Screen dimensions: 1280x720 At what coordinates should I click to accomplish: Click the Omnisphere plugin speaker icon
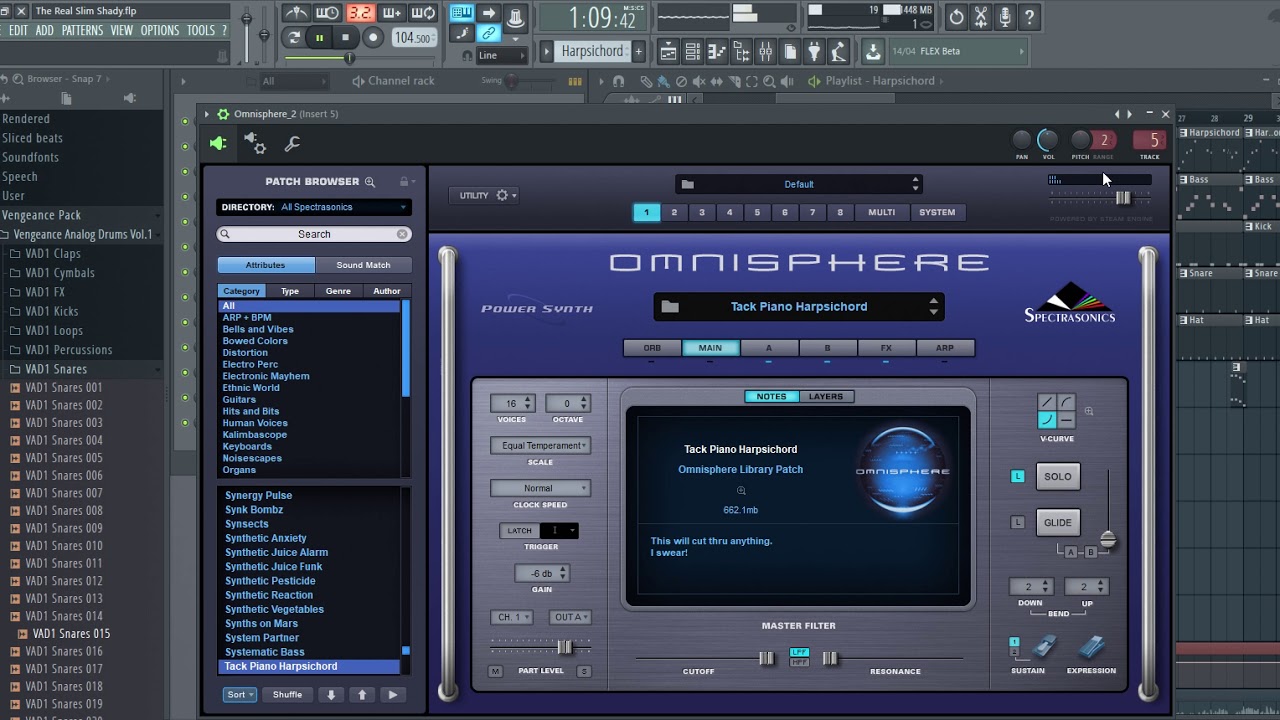(218, 144)
